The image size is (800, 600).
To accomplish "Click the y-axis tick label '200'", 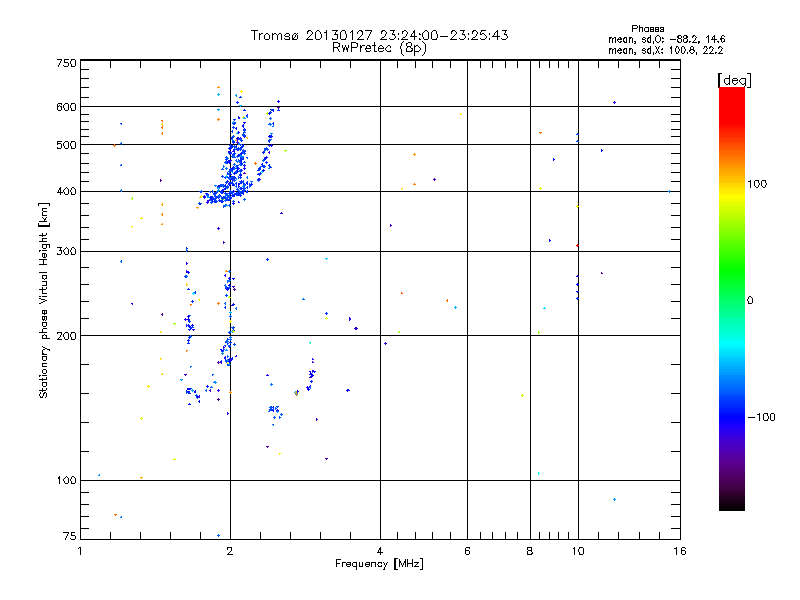I will point(66,336).
